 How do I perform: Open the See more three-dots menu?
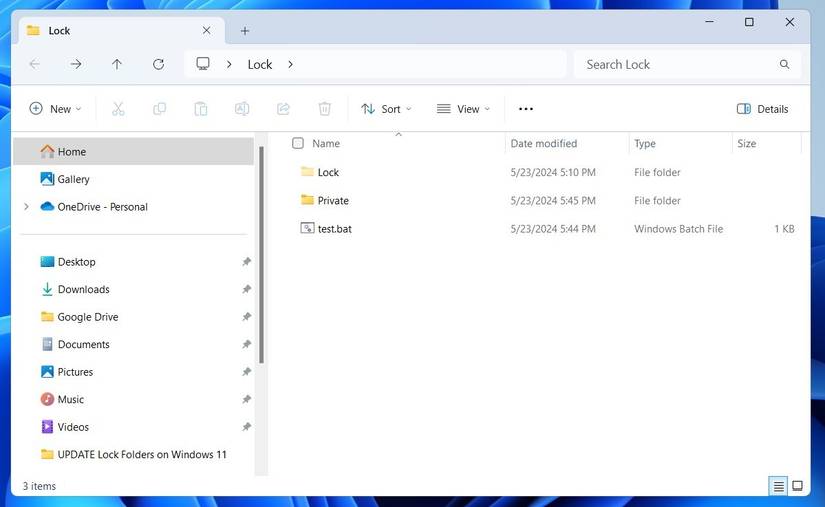click(x=526, y=109)
